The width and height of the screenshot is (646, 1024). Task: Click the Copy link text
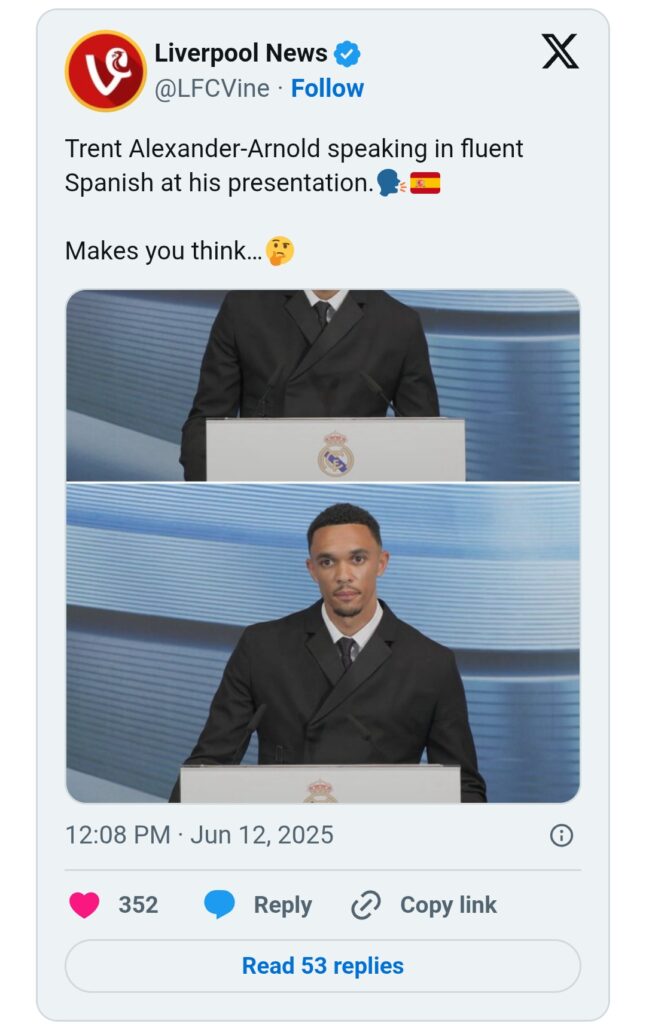pos(449,905)
